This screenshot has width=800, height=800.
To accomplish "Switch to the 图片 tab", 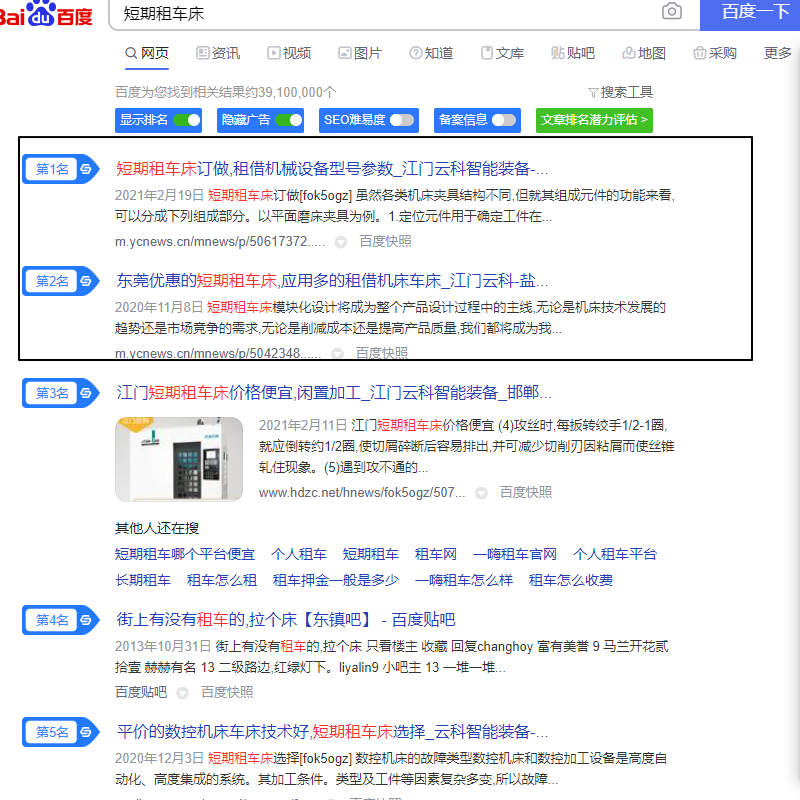I will click(360, 53).
